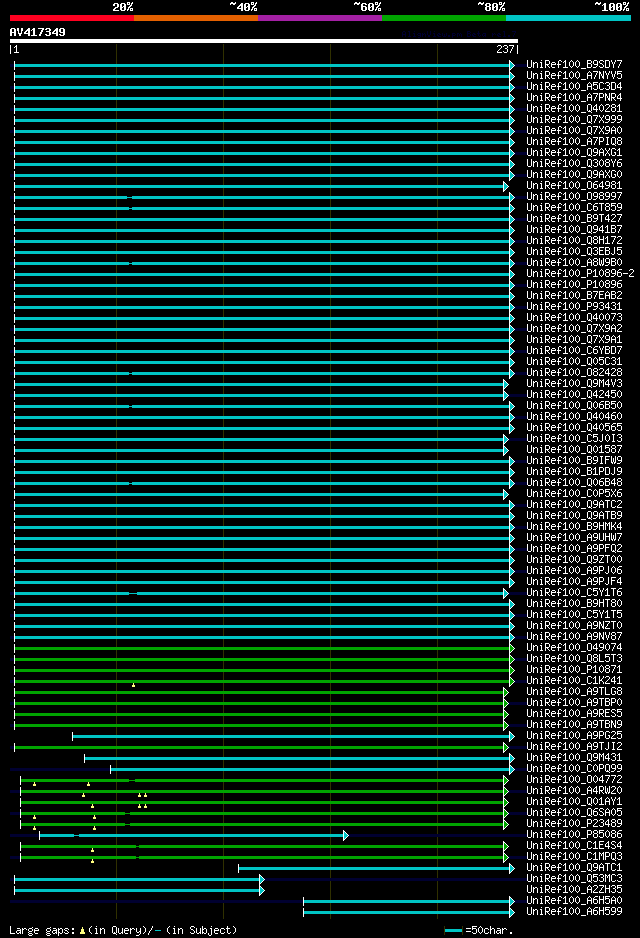Select hit UniRef100_Q40073

[x=574, y=318]
